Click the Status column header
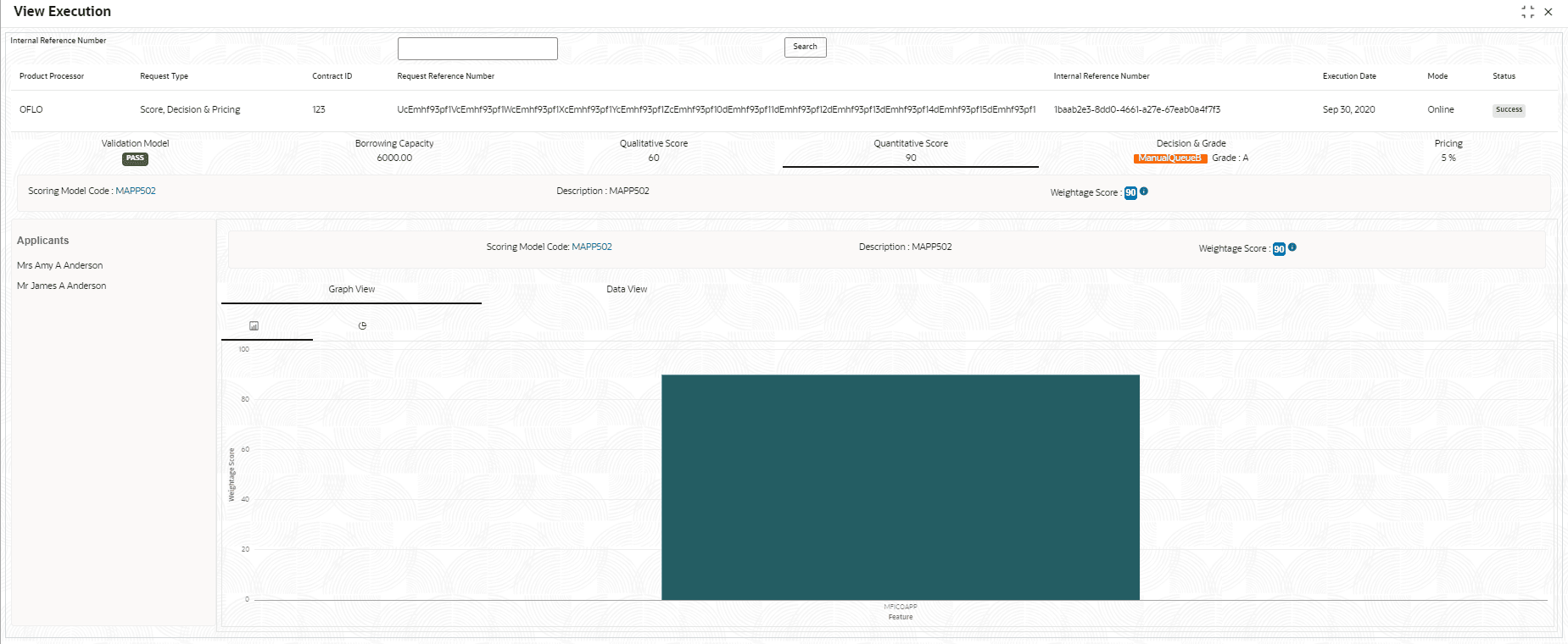The image size is (1568, 644). [x=1504, y=76]
